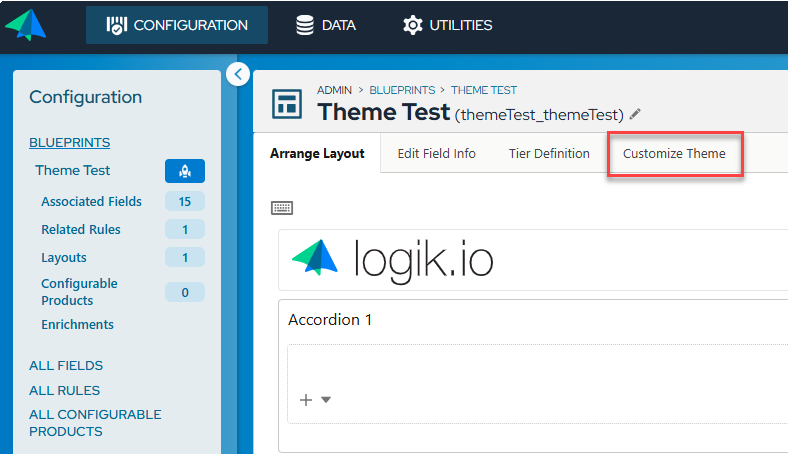Open Associated Fields in sidebar
This screenshot has height=454, width=788.
coord(91,202)
